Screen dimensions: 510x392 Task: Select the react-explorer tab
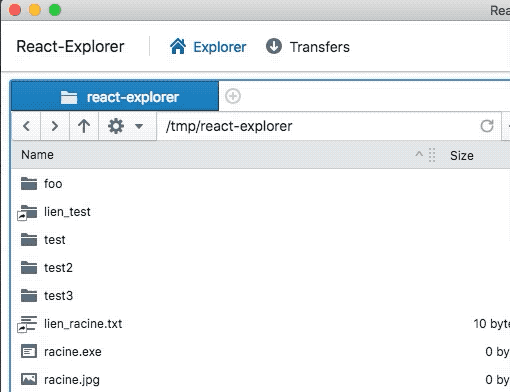point(115,97)
